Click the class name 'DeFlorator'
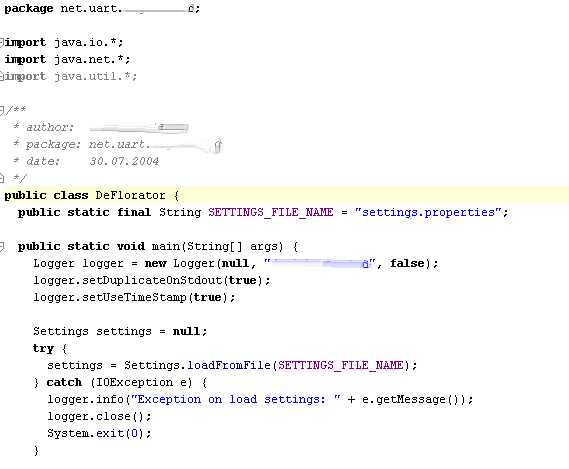569x469 pixels. tap(130, 195)
